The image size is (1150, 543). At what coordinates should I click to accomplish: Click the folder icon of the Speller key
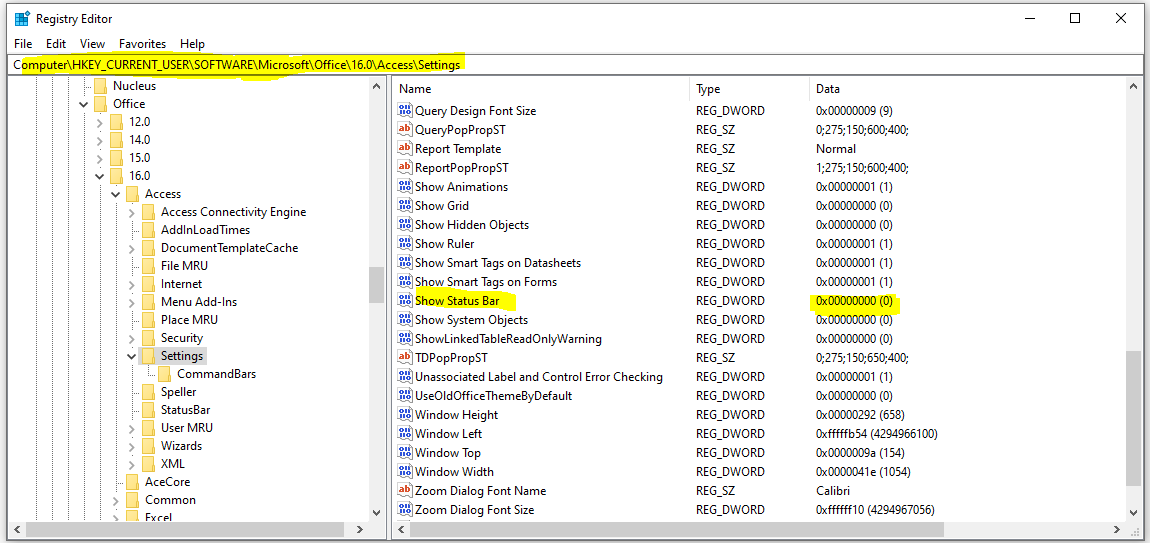point(148,392)
